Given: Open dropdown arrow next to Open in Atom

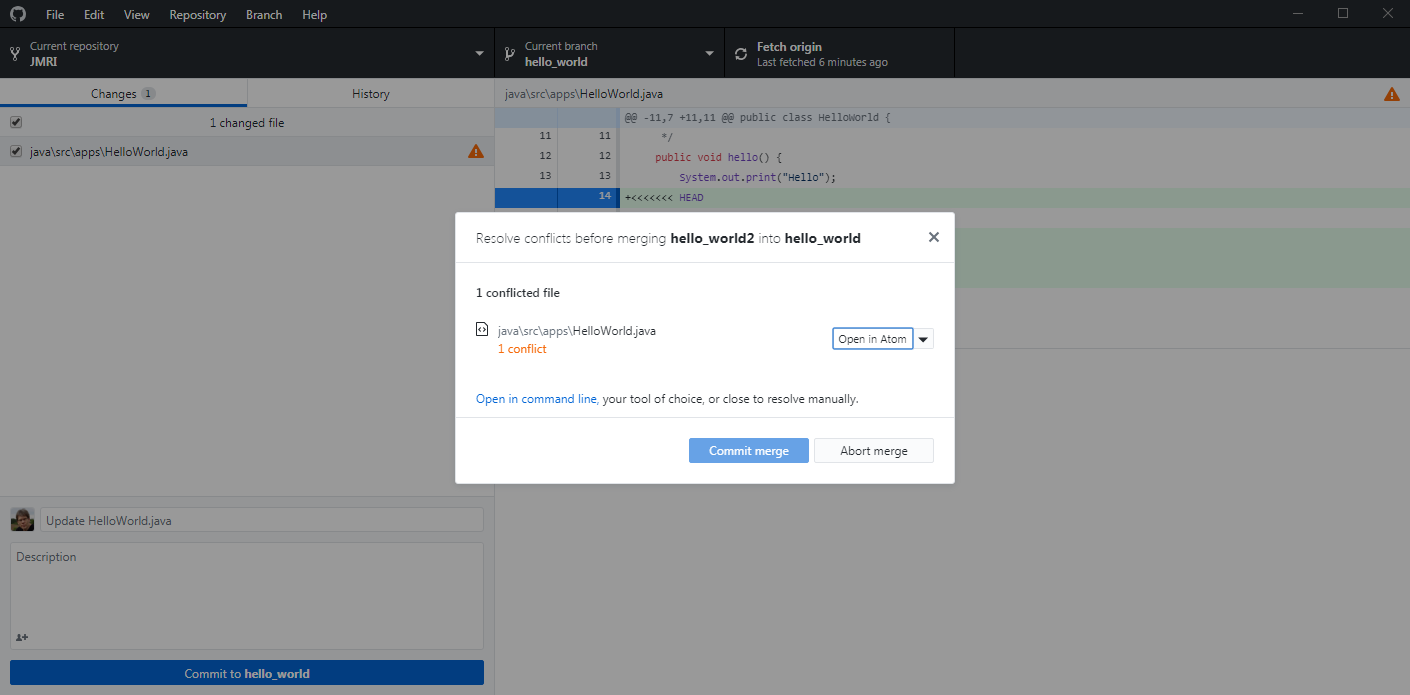Looking at the screenshot, I should coord(923,339).
